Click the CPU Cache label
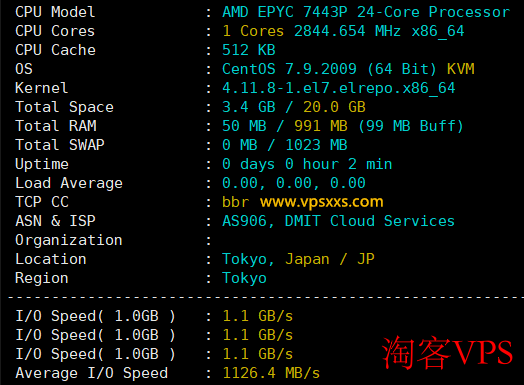The height and width of the screenshot is (385, 524). 55,50
